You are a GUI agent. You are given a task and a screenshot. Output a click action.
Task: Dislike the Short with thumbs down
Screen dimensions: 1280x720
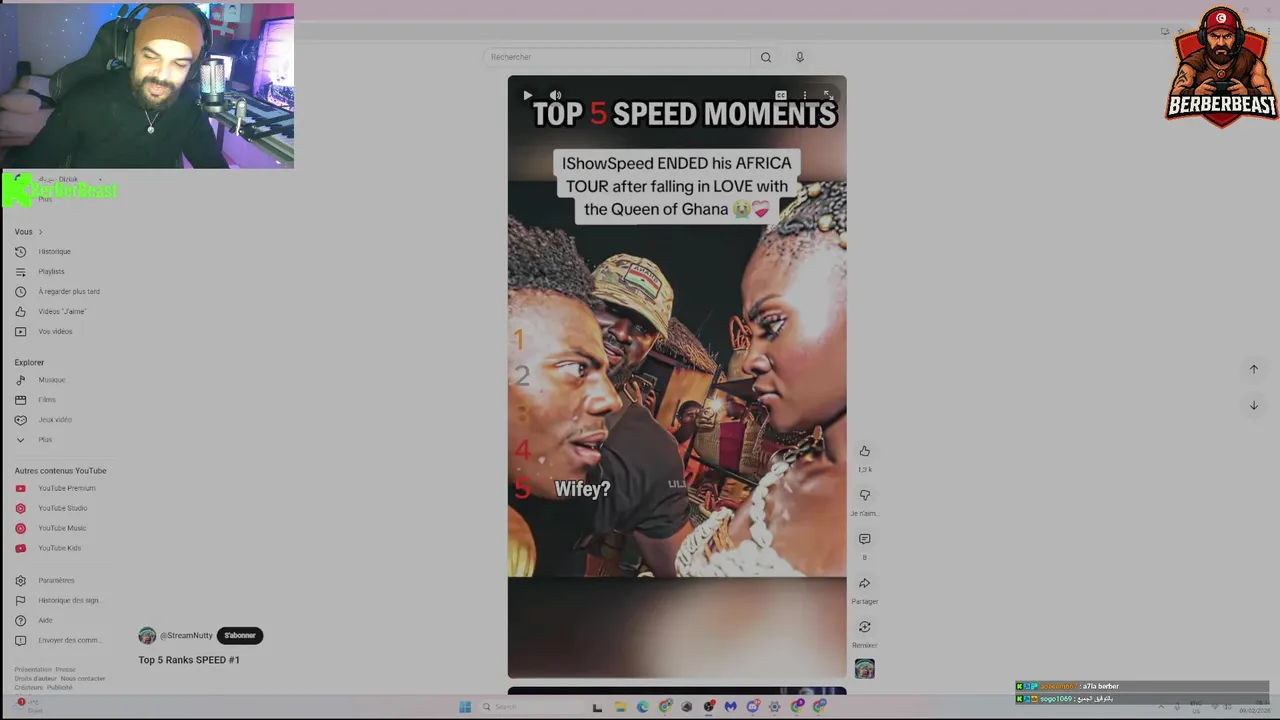click(x=865, y=496)
